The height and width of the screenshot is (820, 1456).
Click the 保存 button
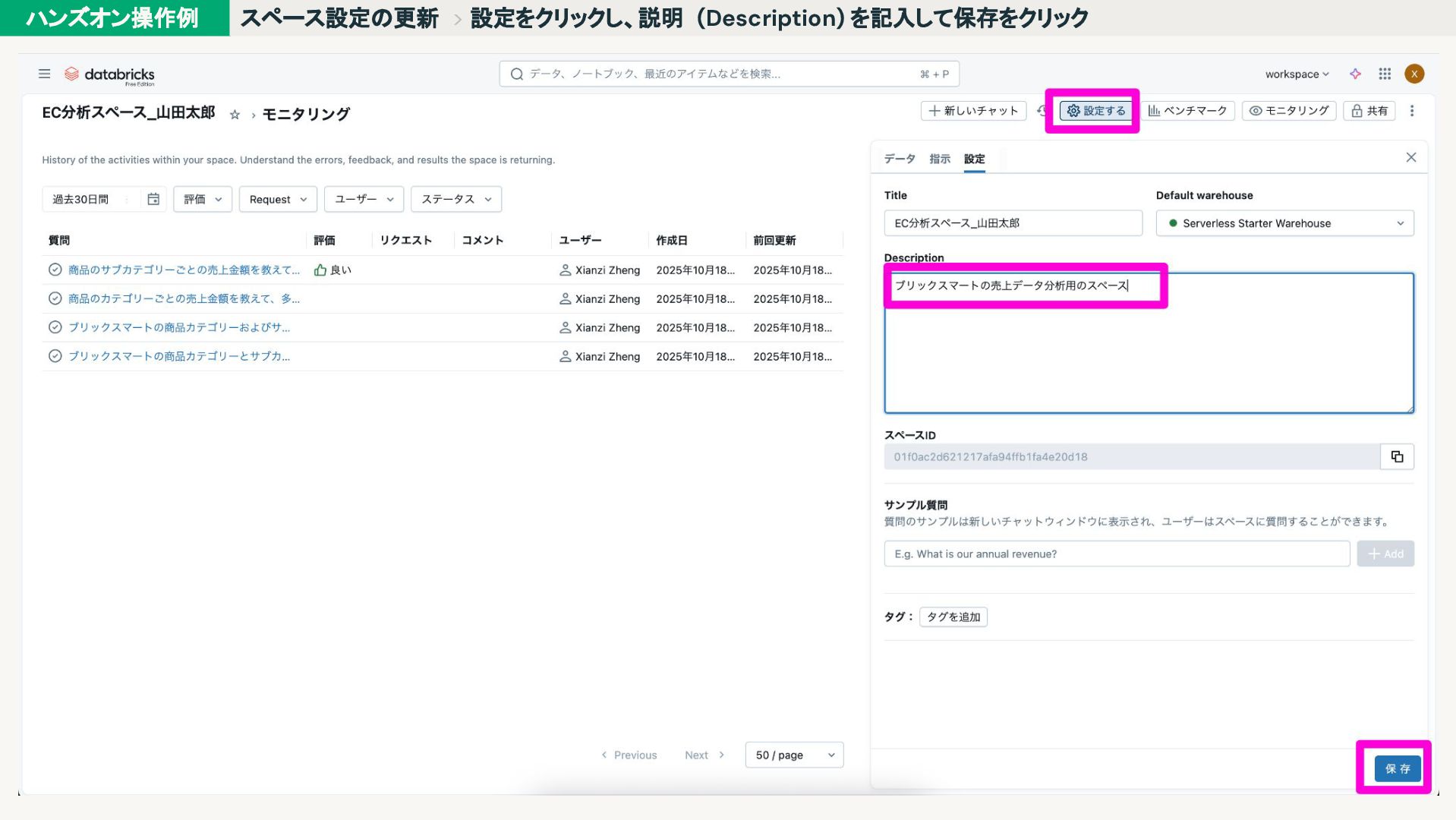point(1397,768)
